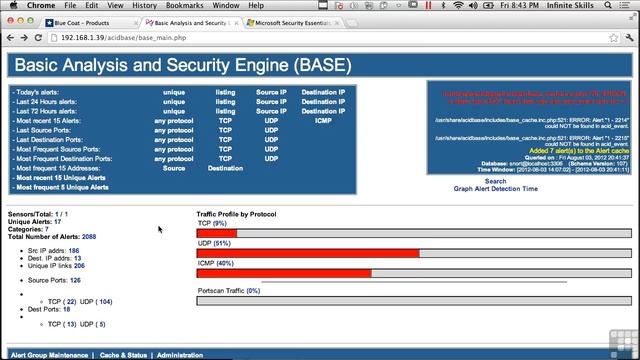Open the Window menu
640x360 pixels.
(226, 5)
